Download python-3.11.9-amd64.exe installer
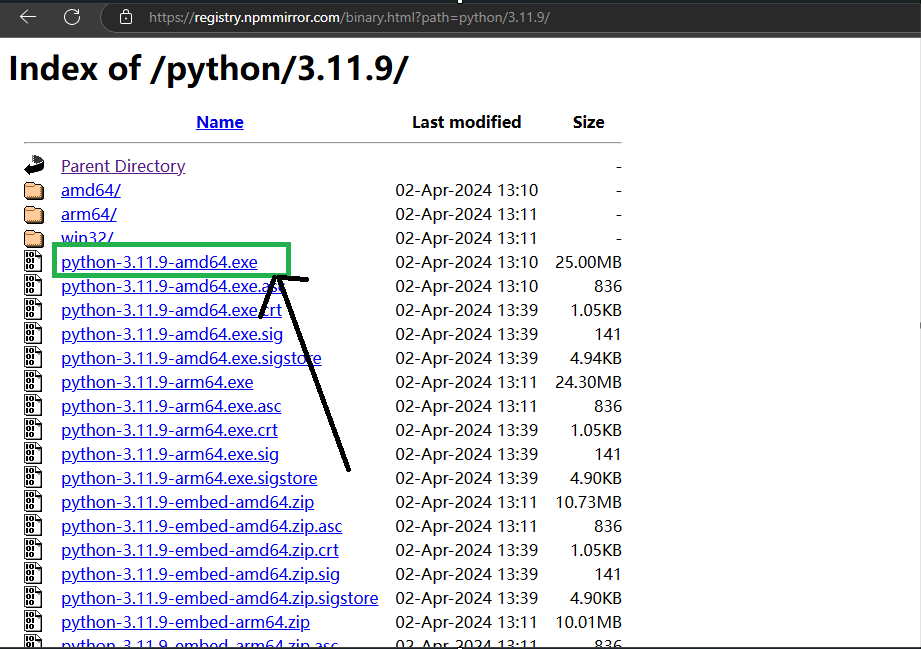921x649 pixels. (x=159, y=262)
